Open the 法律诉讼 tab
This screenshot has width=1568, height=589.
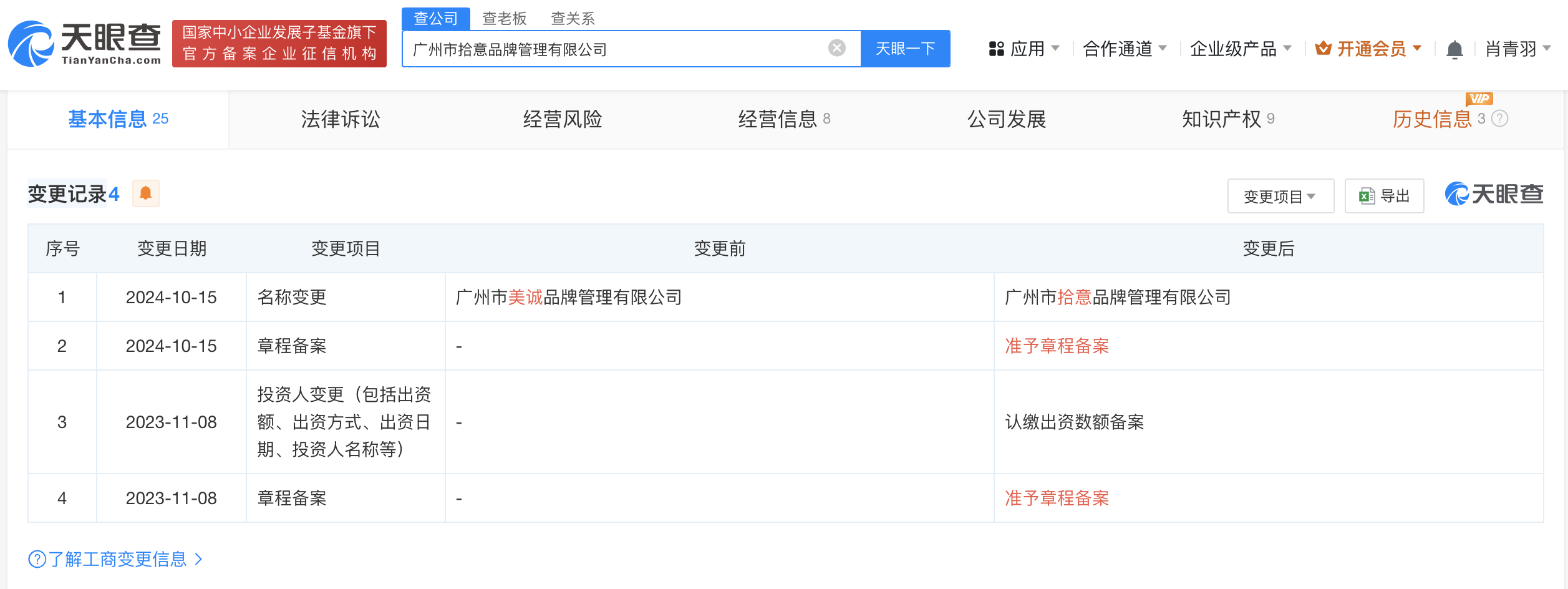pyautogui.click(x=339, y=119)
